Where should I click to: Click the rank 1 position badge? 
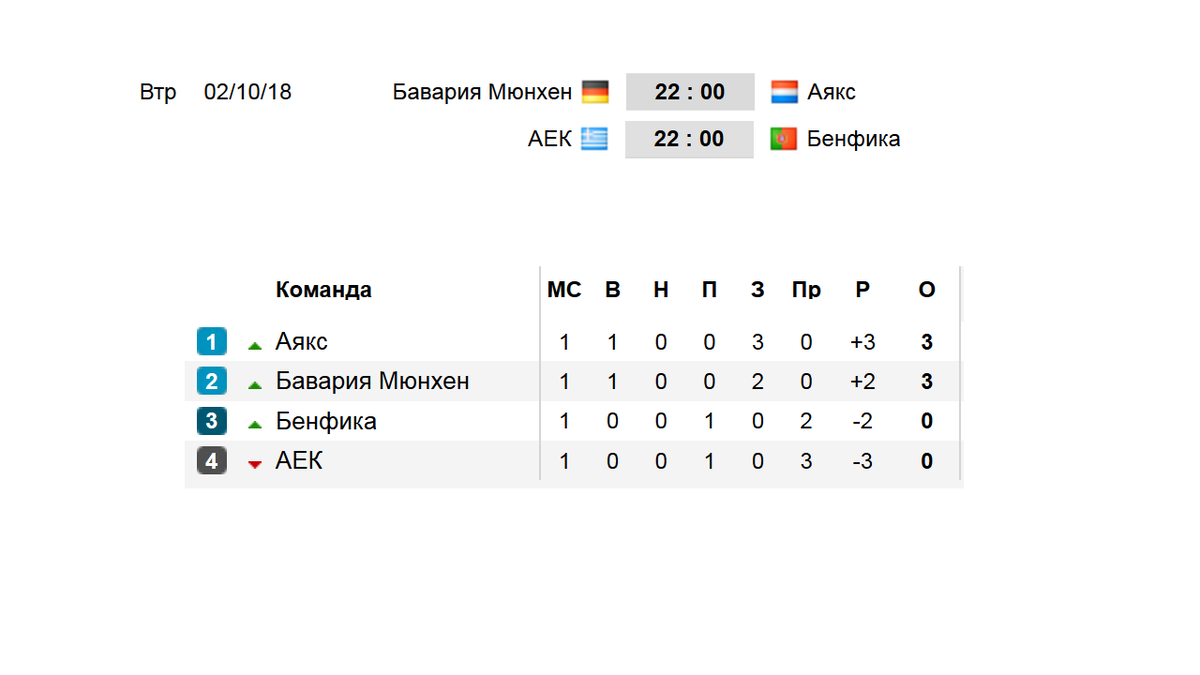(x=212, y=342)
